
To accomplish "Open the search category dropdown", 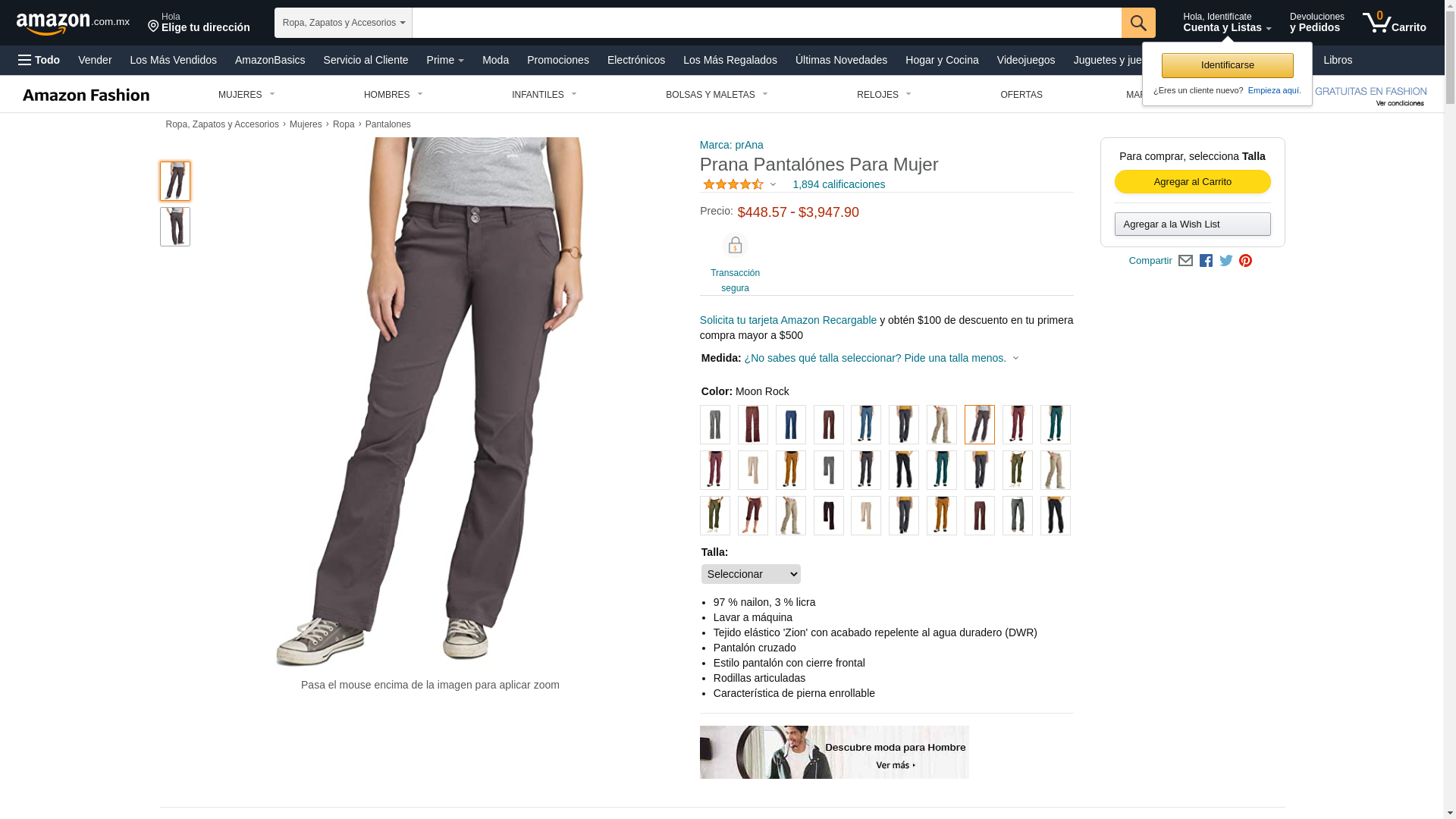I will click(344, 23).
